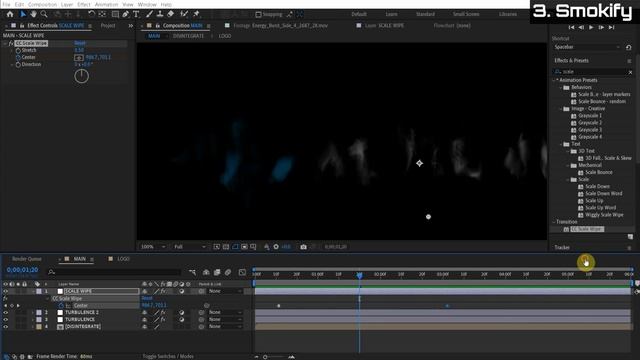Switch to the Render Queue tab
The width and height of the screenshot is (640, 360).
(27, 259)
